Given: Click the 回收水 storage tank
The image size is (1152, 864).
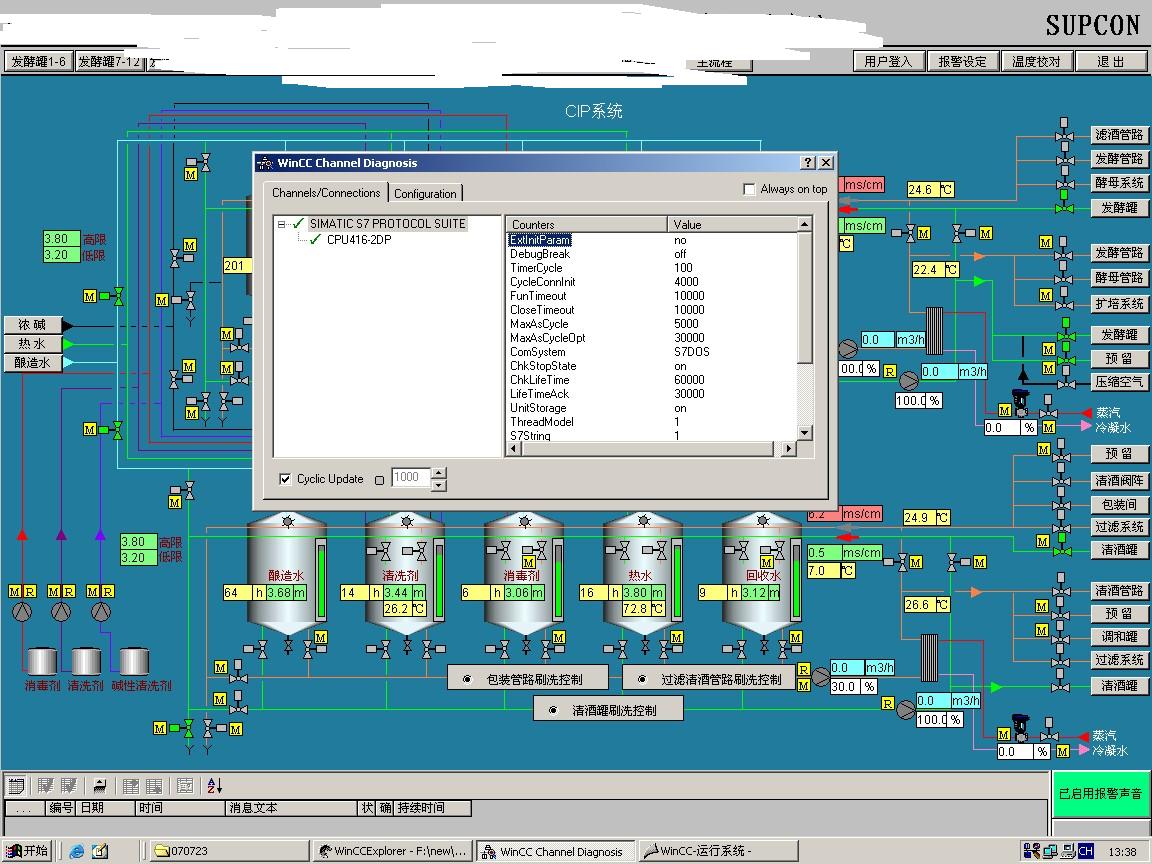Looking at the screenshot, I should click(761, 573).
